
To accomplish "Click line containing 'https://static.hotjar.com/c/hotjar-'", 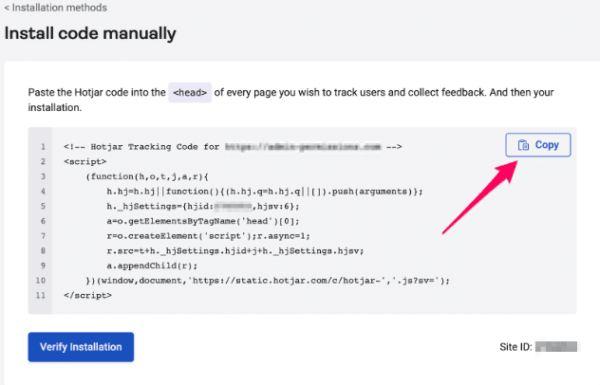I will point(267,281).
